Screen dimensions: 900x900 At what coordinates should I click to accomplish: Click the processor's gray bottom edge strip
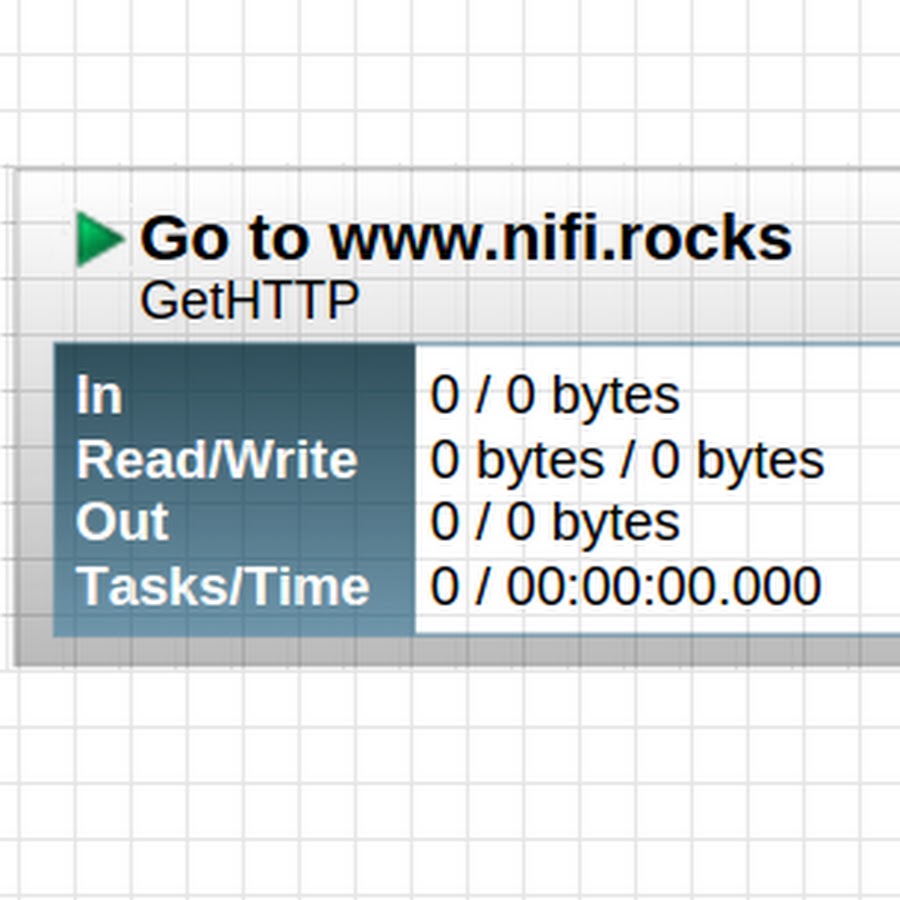pos(457,651)
